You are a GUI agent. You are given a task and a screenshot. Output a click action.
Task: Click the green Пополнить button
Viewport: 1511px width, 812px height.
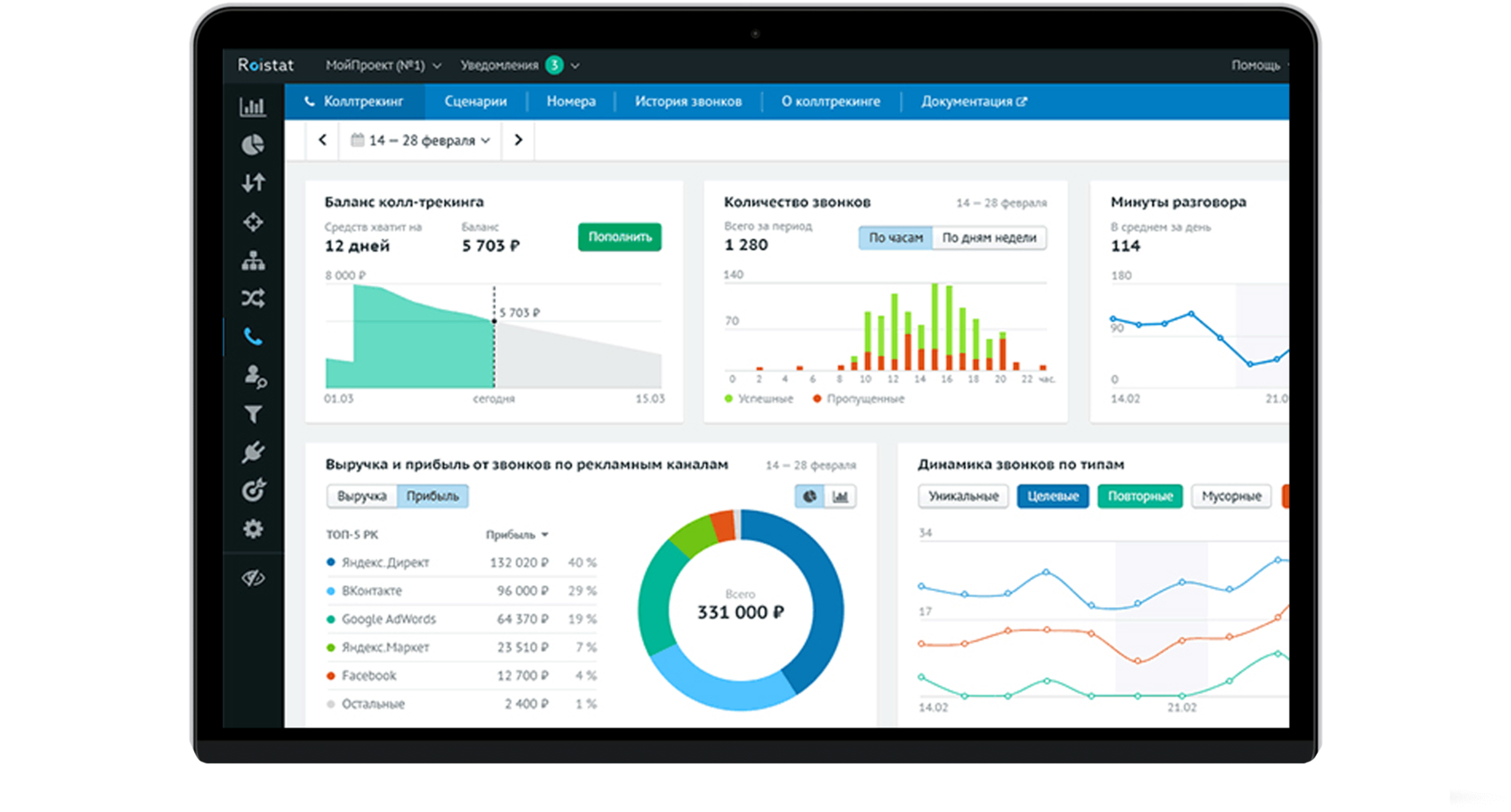tap(620, 237)
